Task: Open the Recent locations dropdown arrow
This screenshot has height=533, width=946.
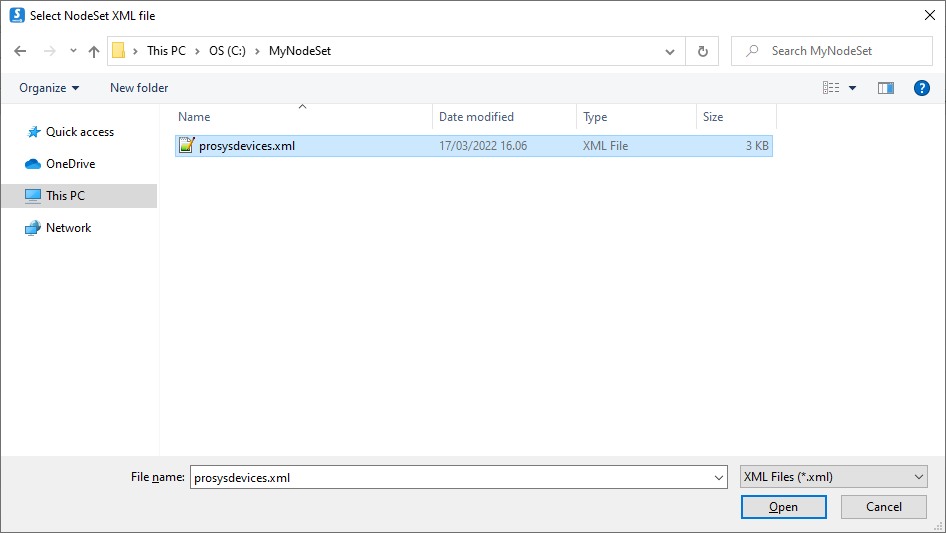Action: (x=73, y=51)
